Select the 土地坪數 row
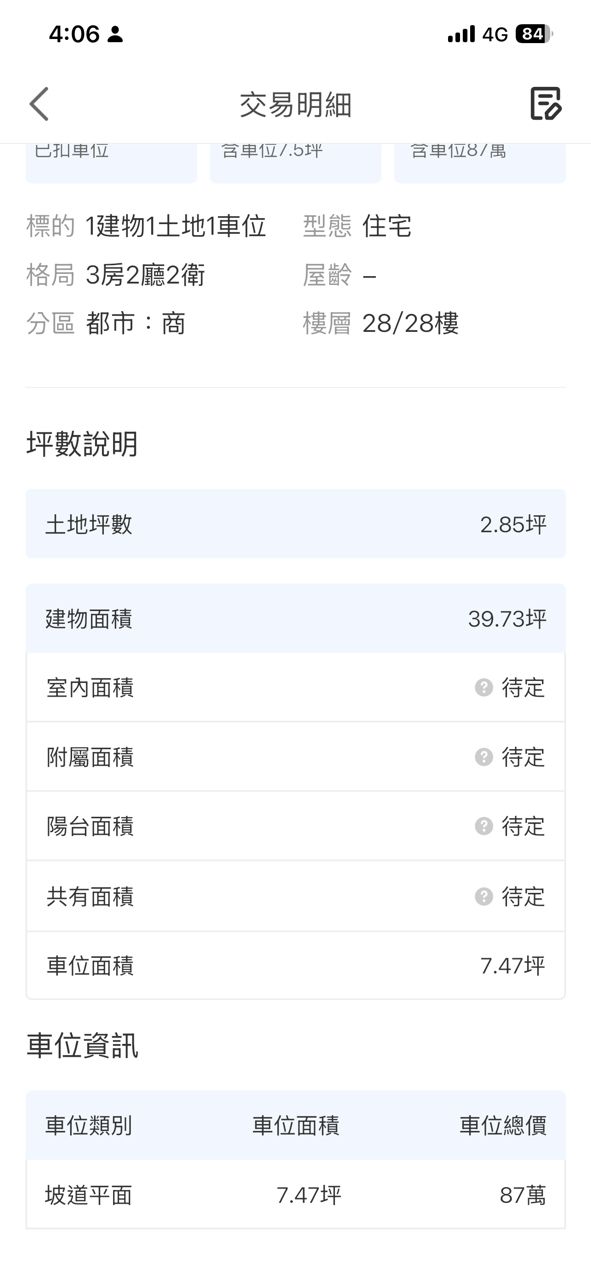 coord(296,524)
